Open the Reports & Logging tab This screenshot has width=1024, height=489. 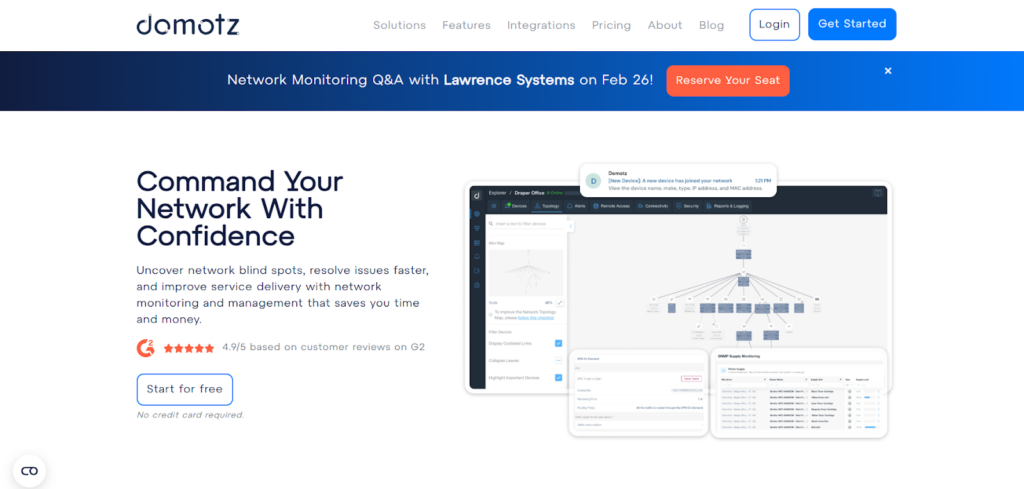728,206
